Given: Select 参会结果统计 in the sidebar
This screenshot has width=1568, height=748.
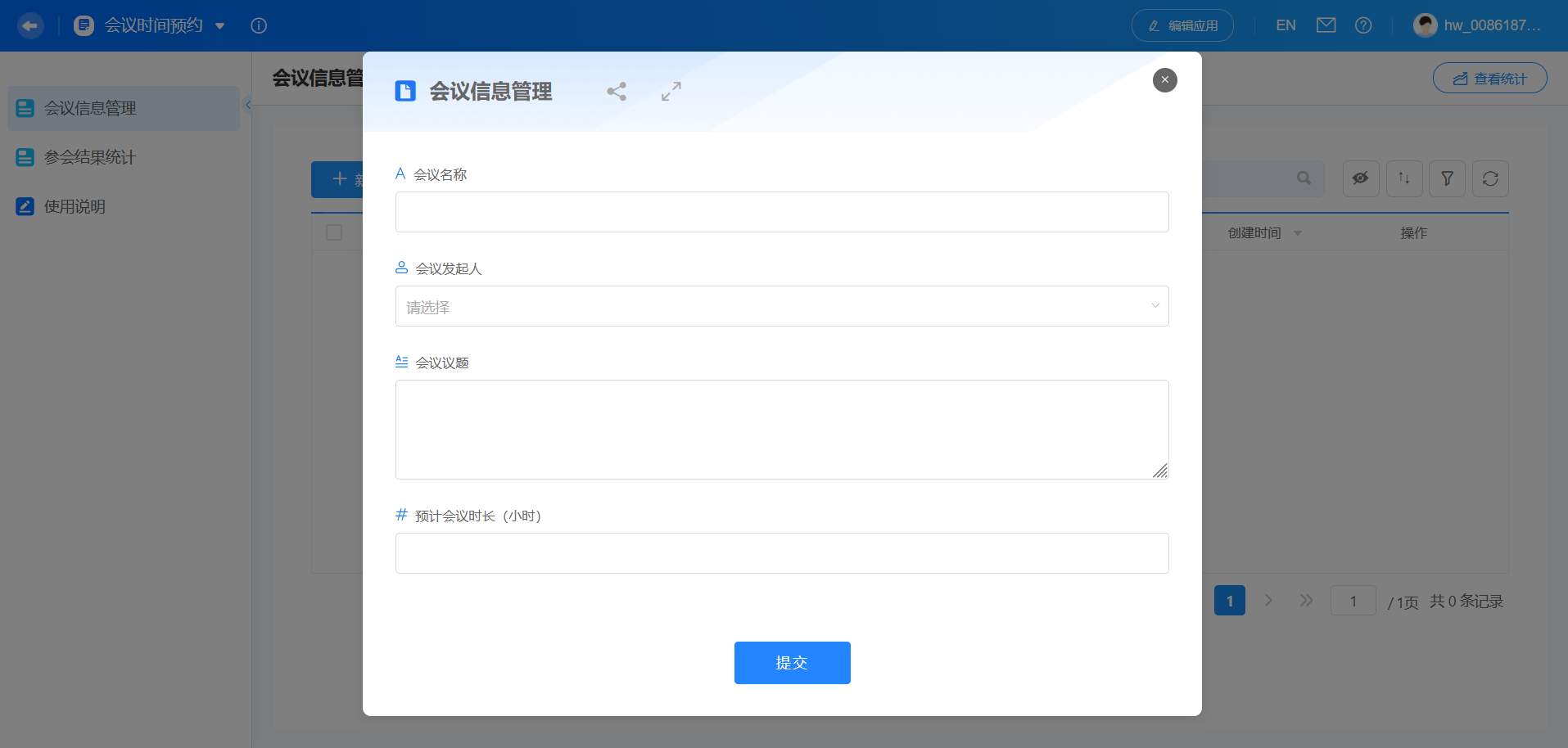Looking at the screenshot, I should [x=88, y=157].
